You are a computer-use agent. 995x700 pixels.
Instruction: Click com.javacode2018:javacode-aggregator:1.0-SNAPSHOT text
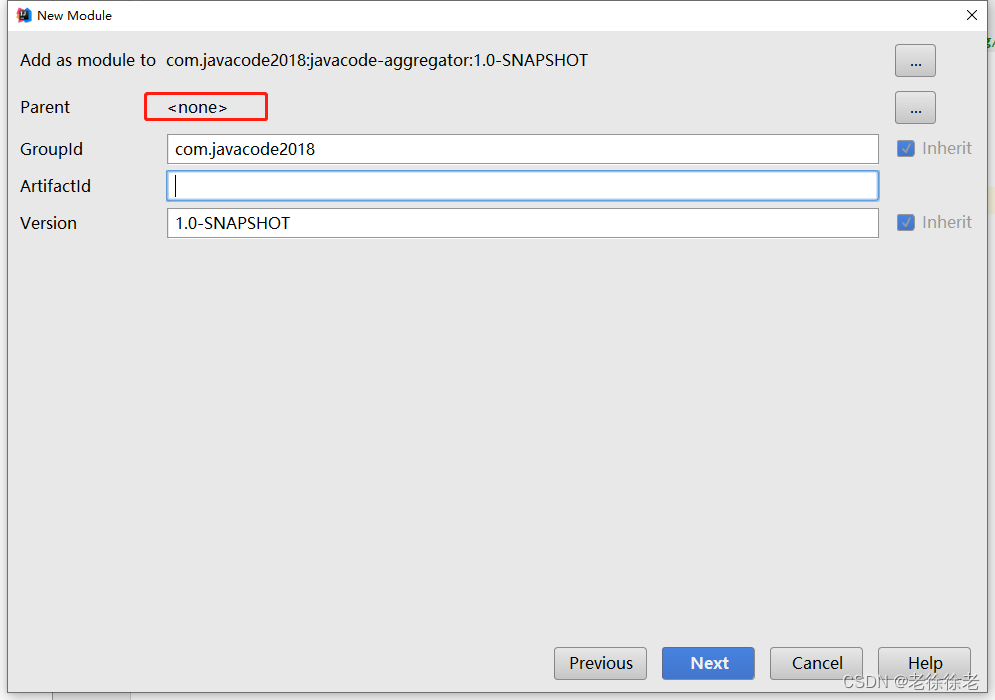click(377, 60)
